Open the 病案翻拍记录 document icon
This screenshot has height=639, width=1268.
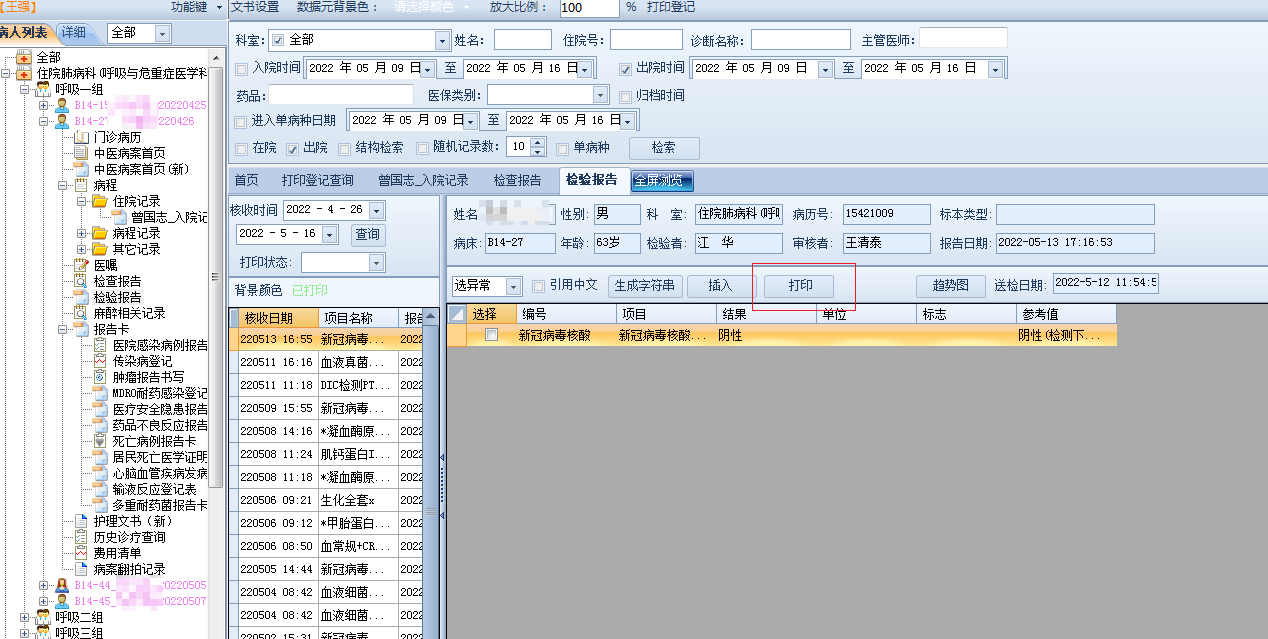(82, 569)
